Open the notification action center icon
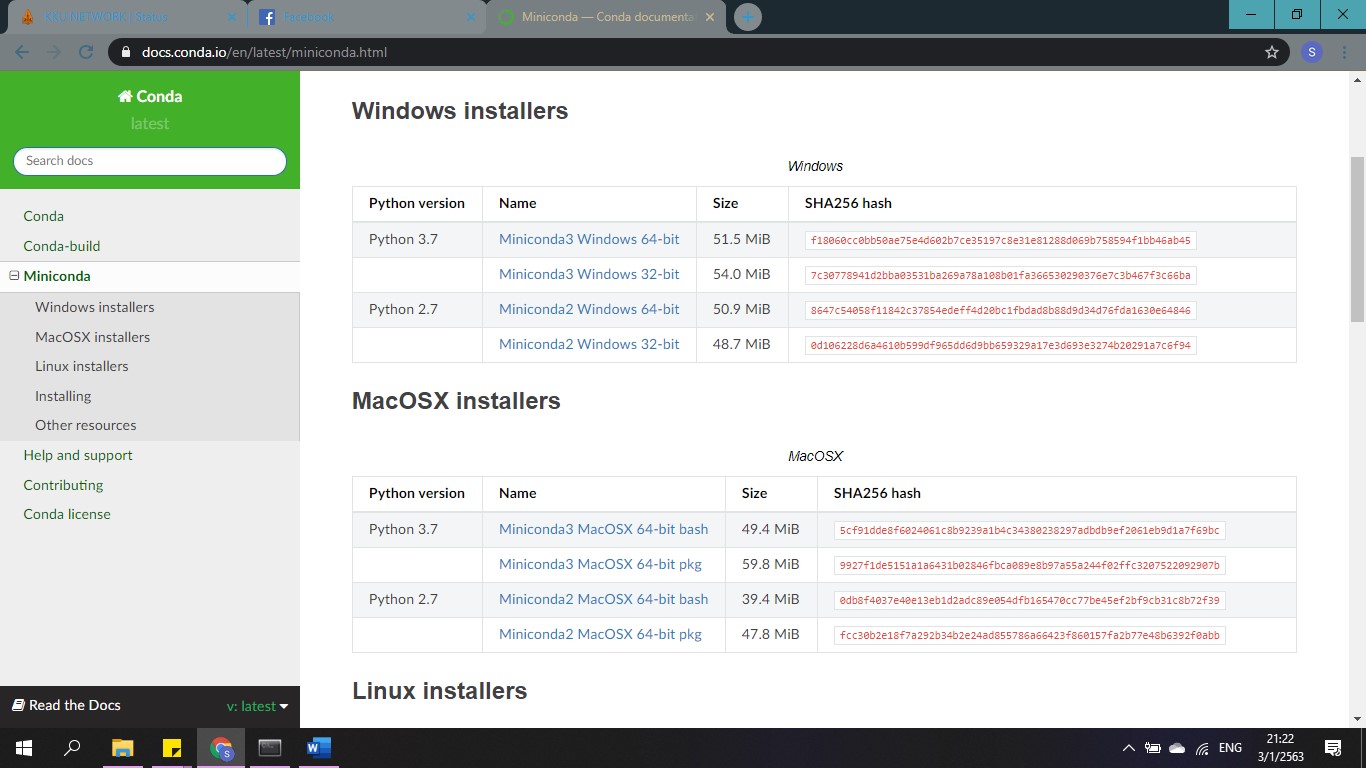The width and height of the screenshot is (1366, 768). click(x=1332, y=748)
